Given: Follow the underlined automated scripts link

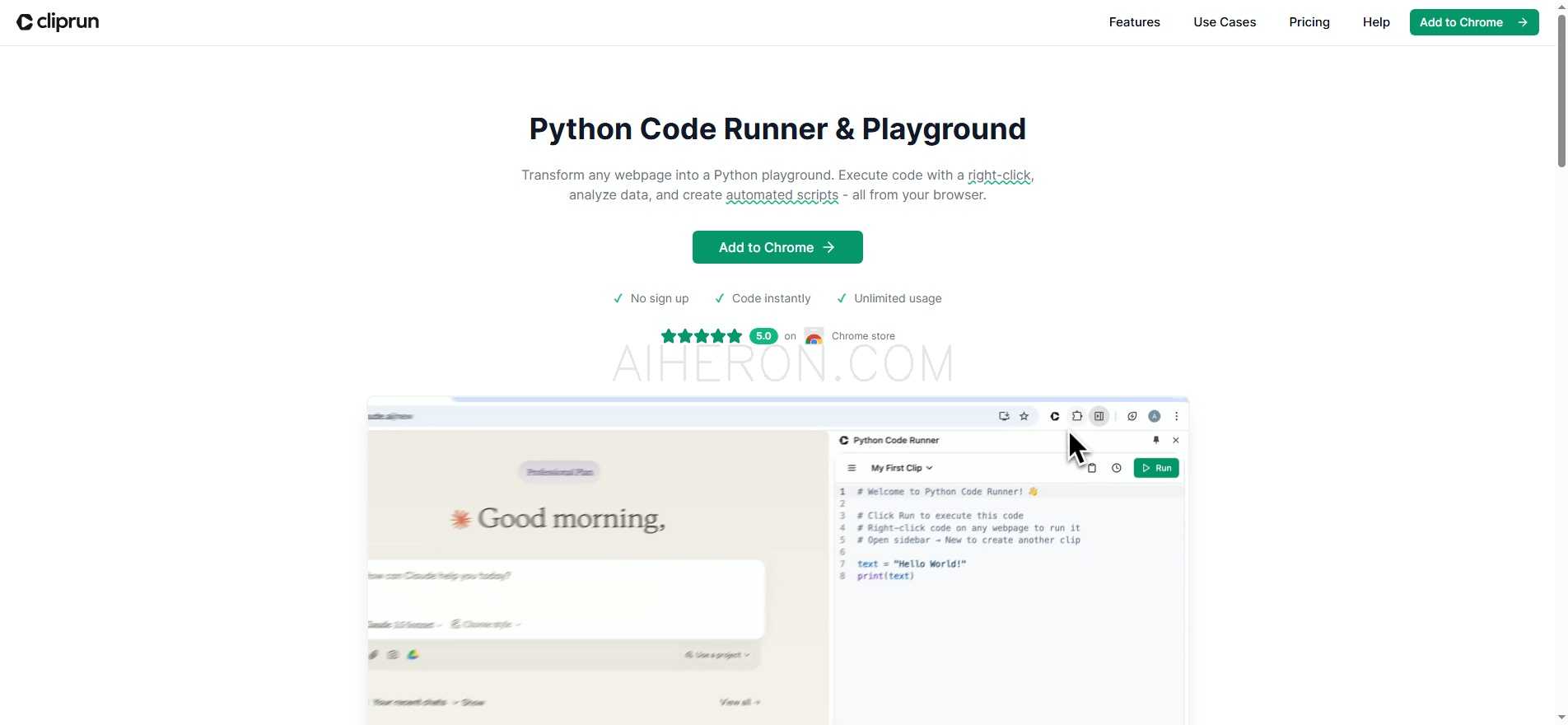Looking at the screenshot, I should click(782, 195).
